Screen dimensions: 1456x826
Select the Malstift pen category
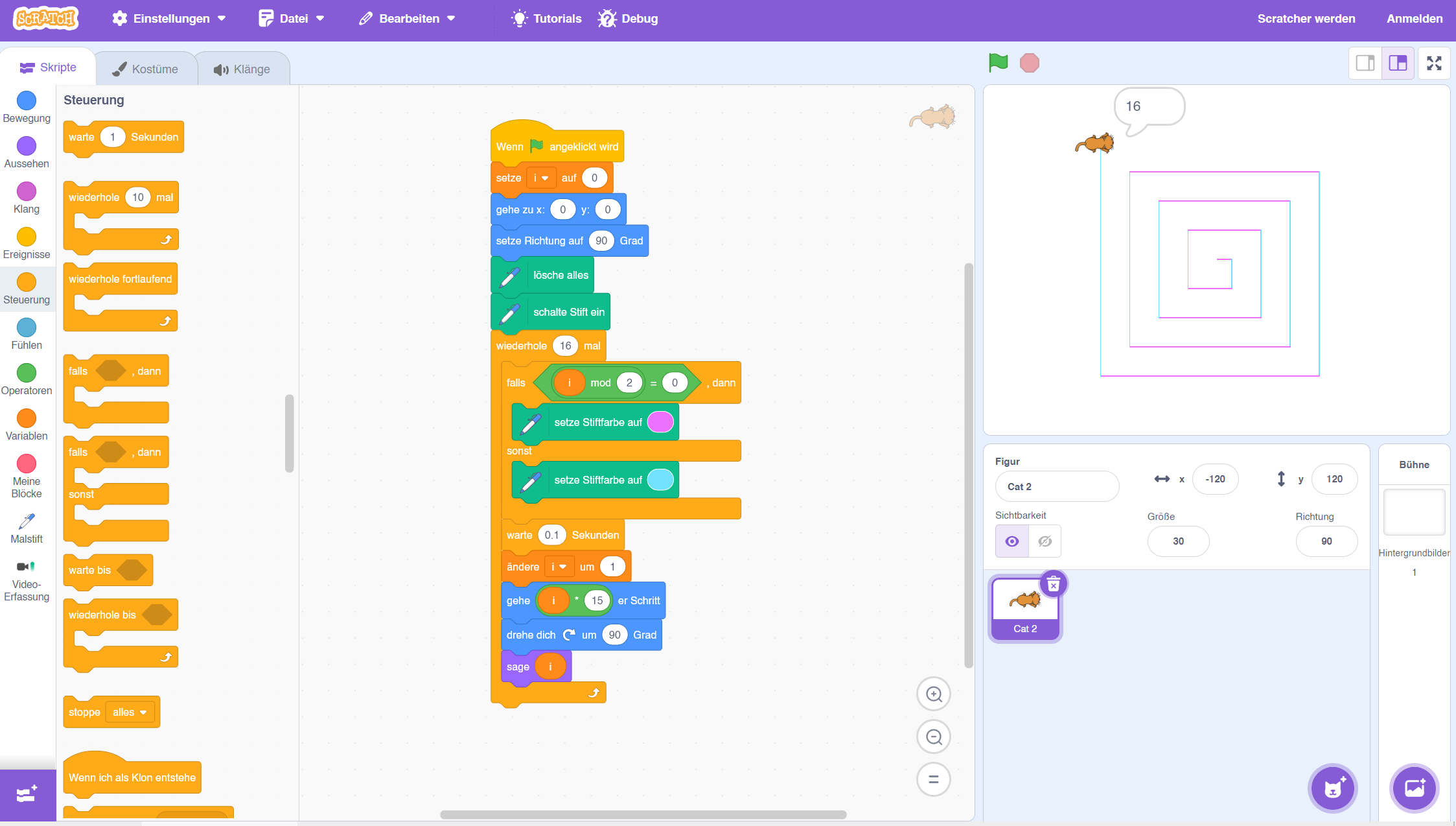[27, 528]
